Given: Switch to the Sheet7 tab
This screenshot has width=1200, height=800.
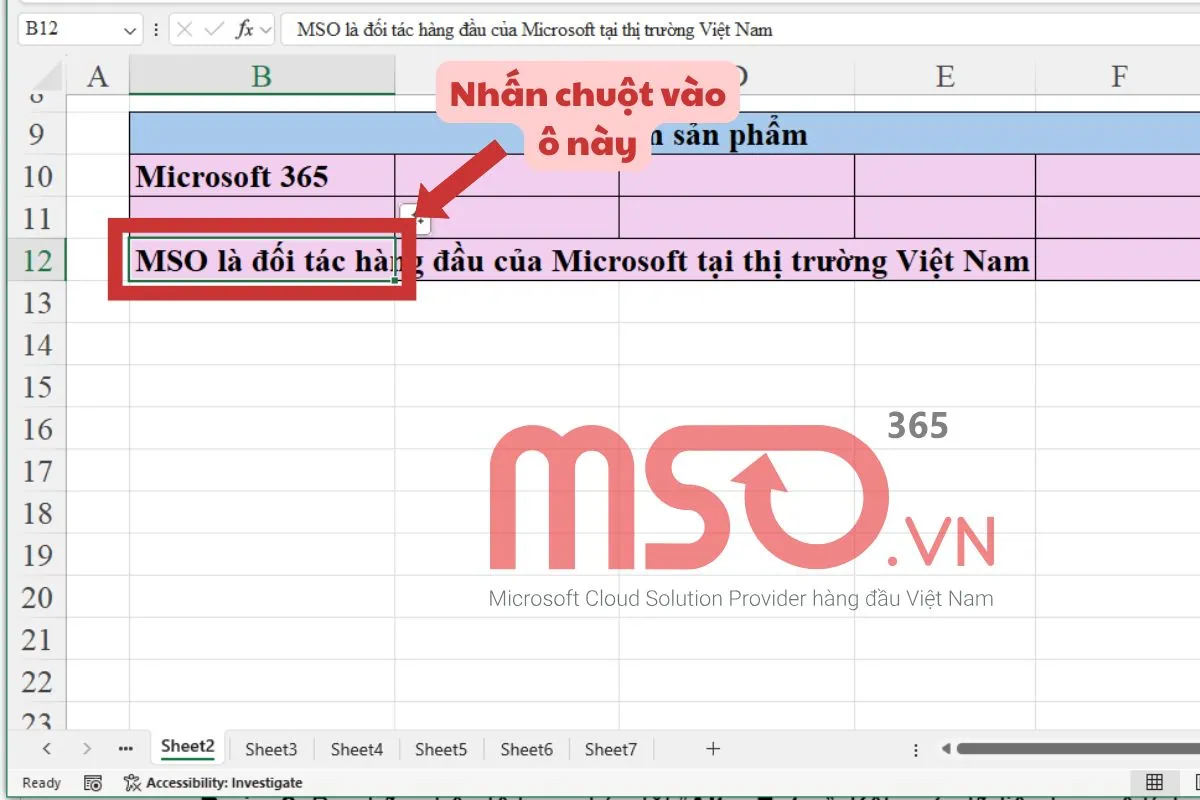Looking at the screenshot, I should coord(611,749).
